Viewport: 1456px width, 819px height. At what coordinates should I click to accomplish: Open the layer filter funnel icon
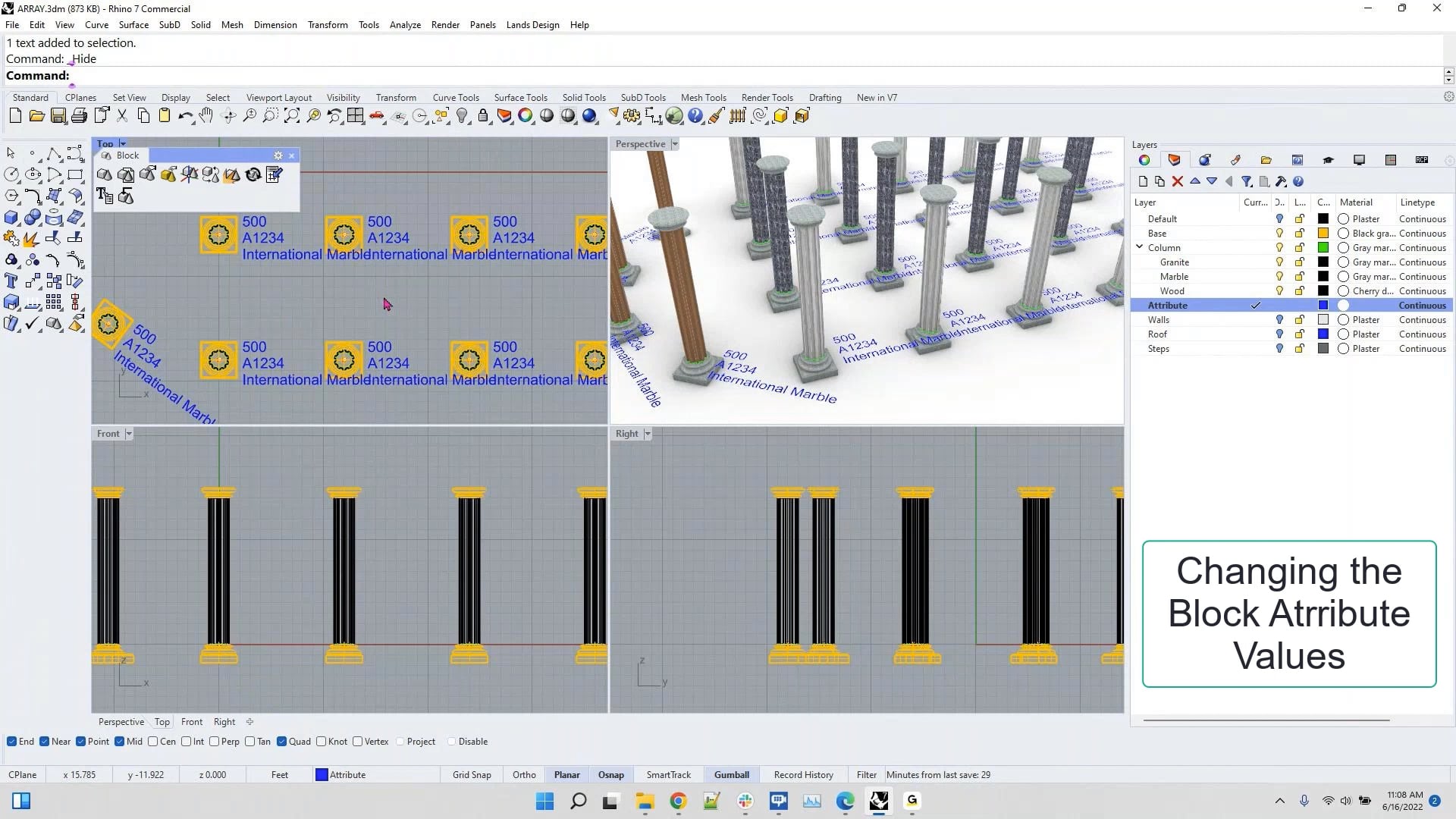pos(1246,181)
